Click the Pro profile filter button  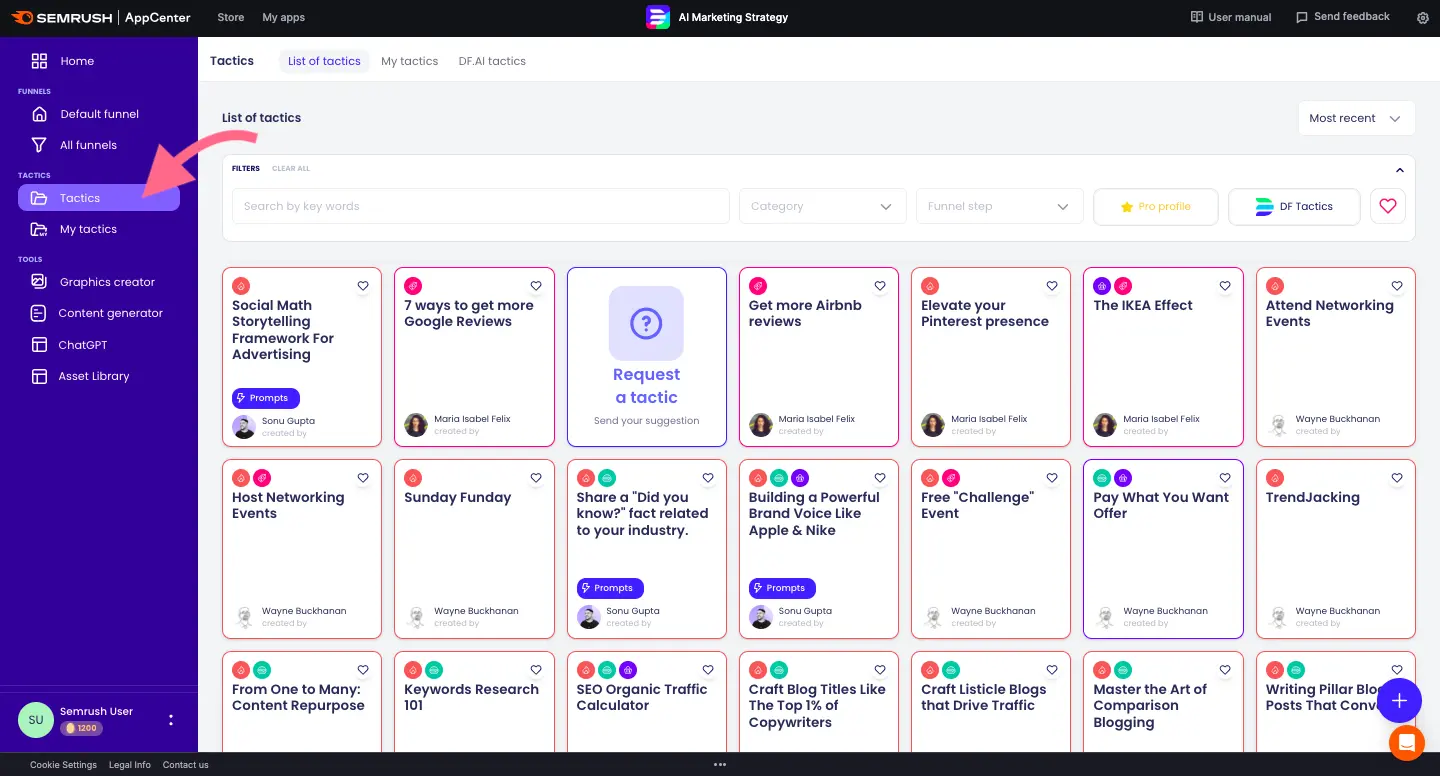click(x=1155, y=206)
